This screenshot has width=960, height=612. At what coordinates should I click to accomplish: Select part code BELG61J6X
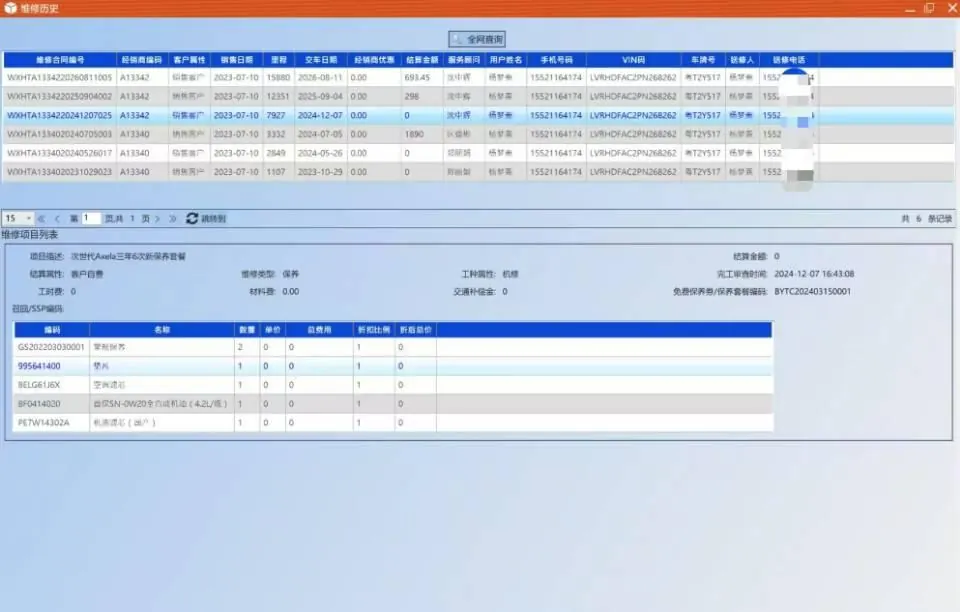(x=39, y=385)
